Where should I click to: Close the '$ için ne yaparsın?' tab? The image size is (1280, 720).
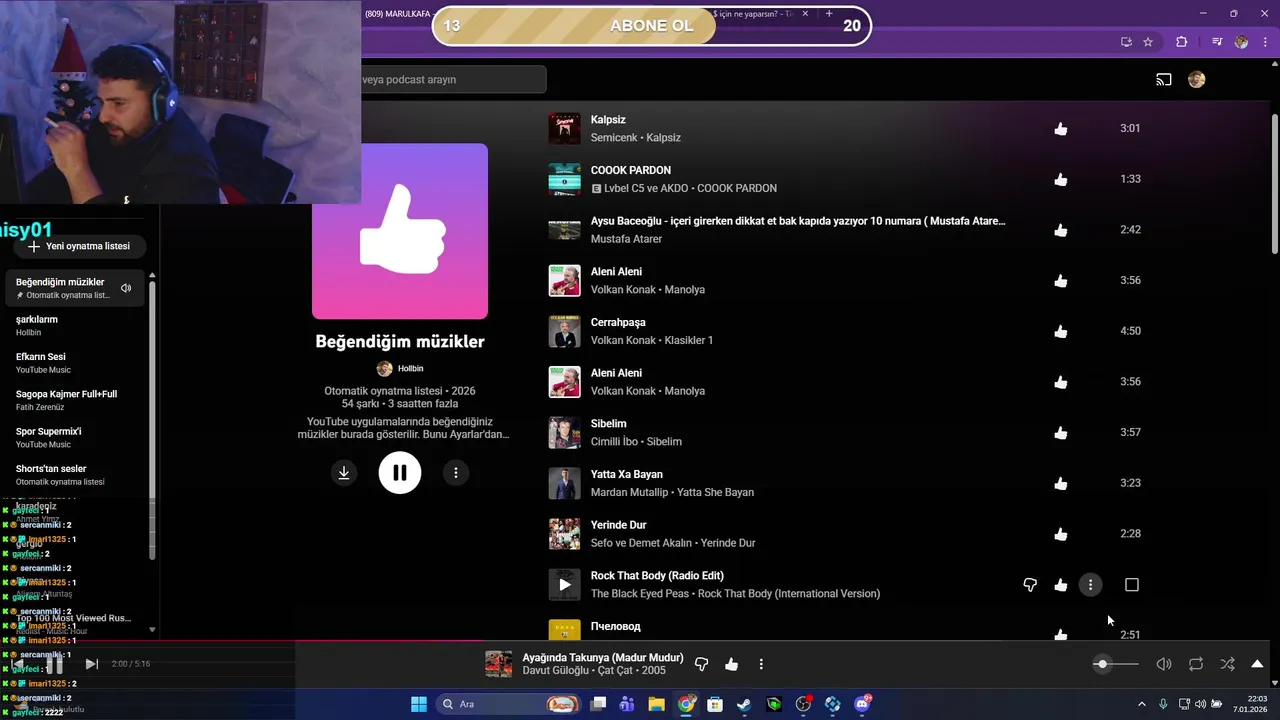(x=805, y=14)
